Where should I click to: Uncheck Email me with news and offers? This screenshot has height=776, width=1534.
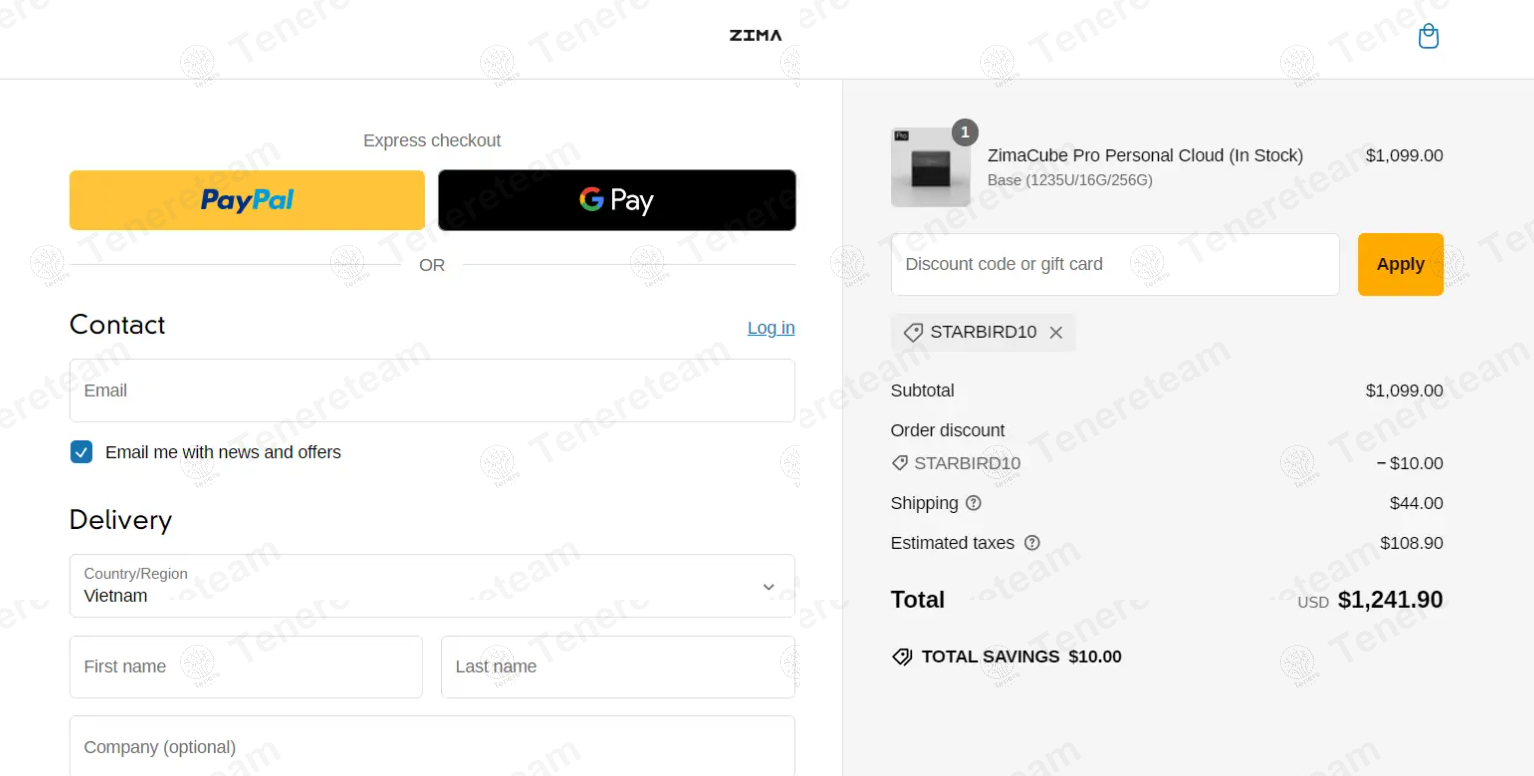81,452
